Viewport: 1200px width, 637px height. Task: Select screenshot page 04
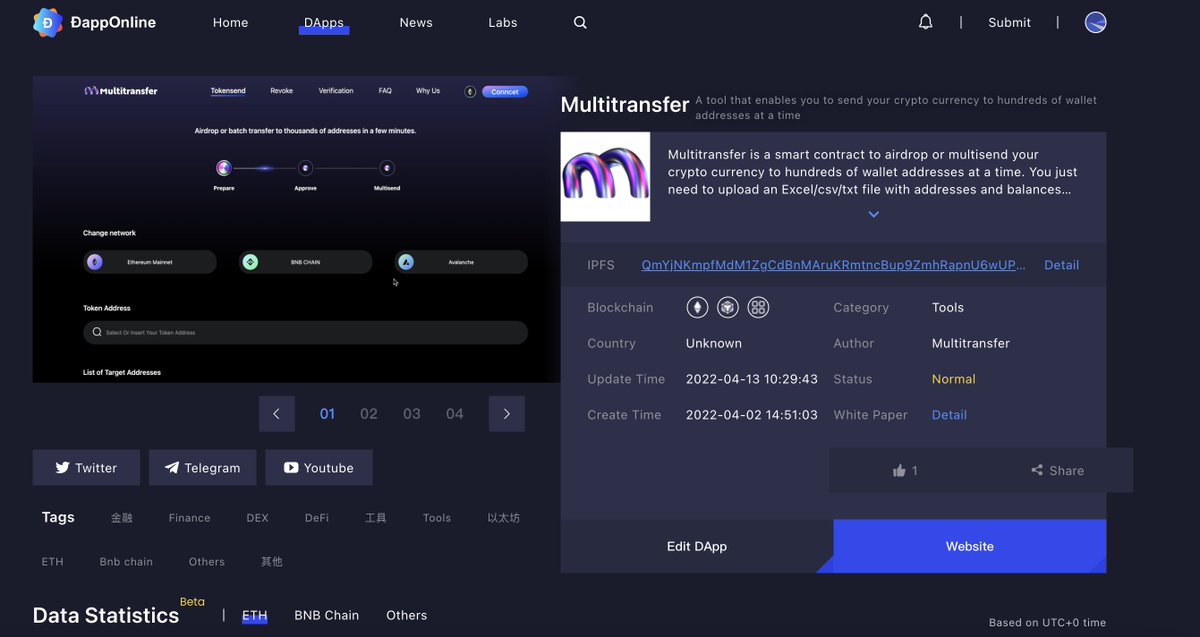pyautogui.click(x=455, y=414)
